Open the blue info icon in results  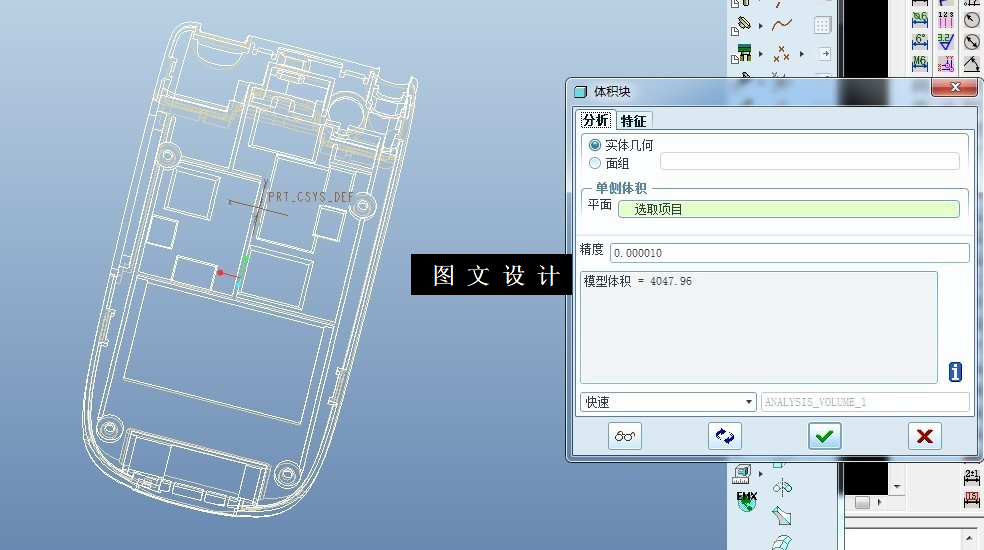955,372
